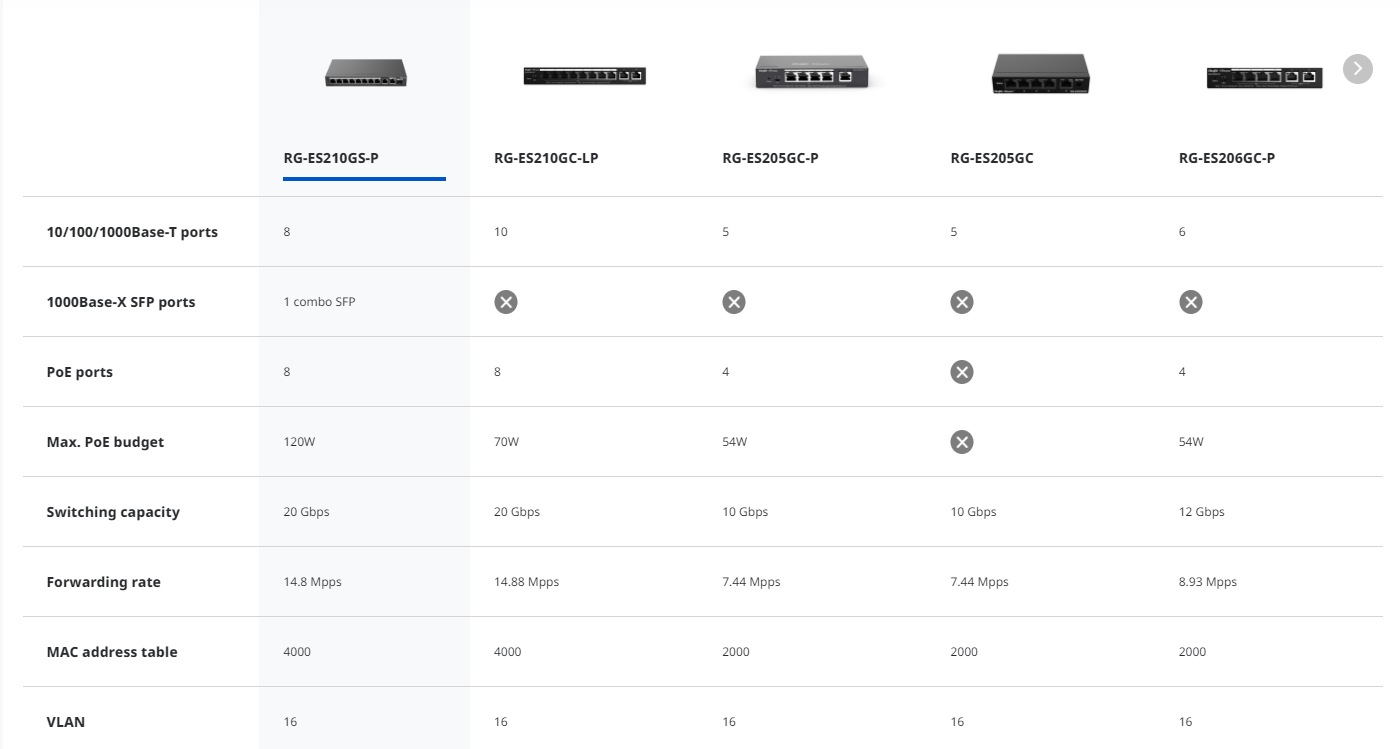Image resolution: width=1400 pixels, height=749 pixels.
Task: Click Base-T ports value 10 for RG-ES210GC-LP
Action: point(501,232)
